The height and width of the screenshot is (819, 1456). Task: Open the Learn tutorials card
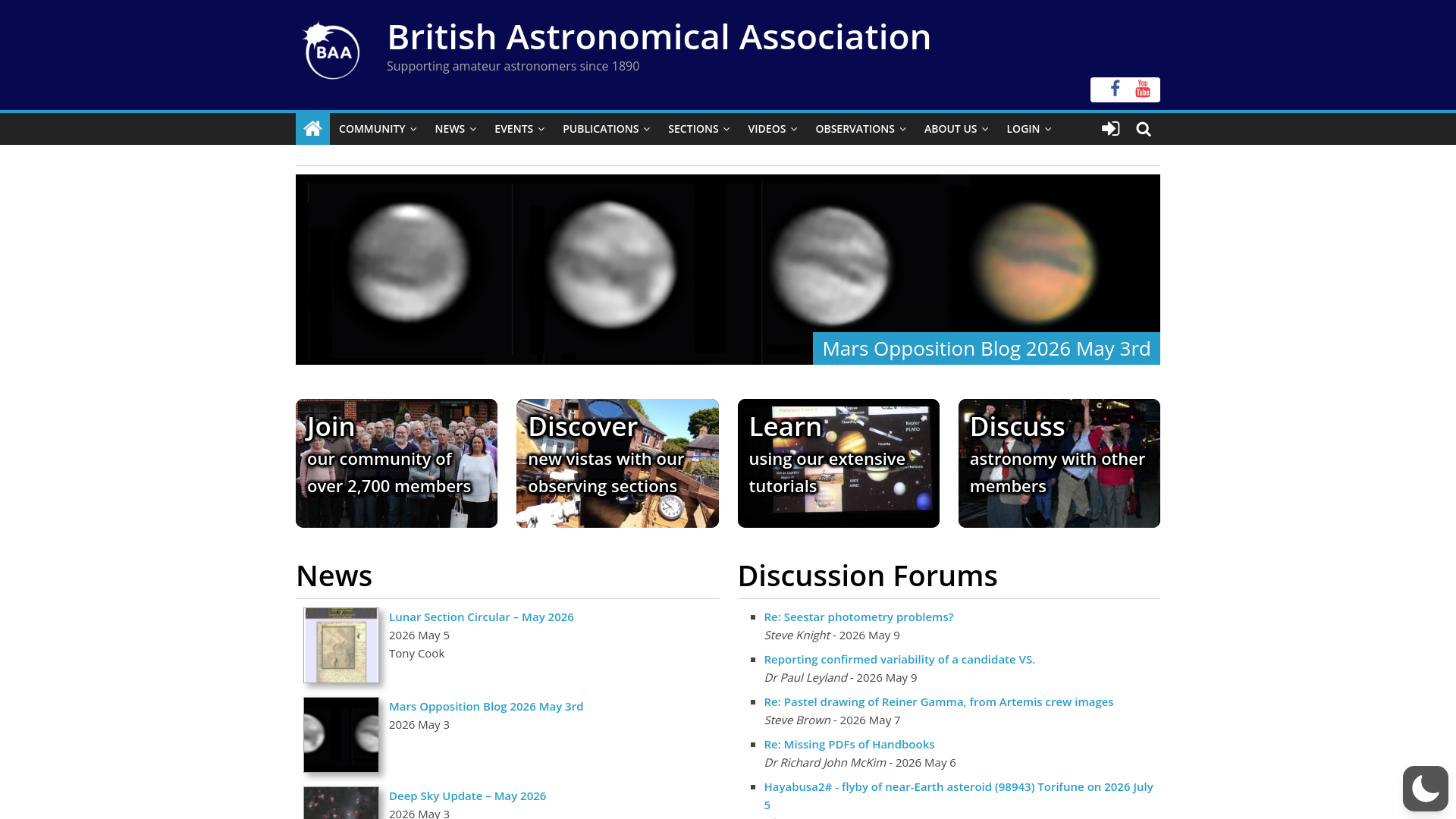[839, 463]
